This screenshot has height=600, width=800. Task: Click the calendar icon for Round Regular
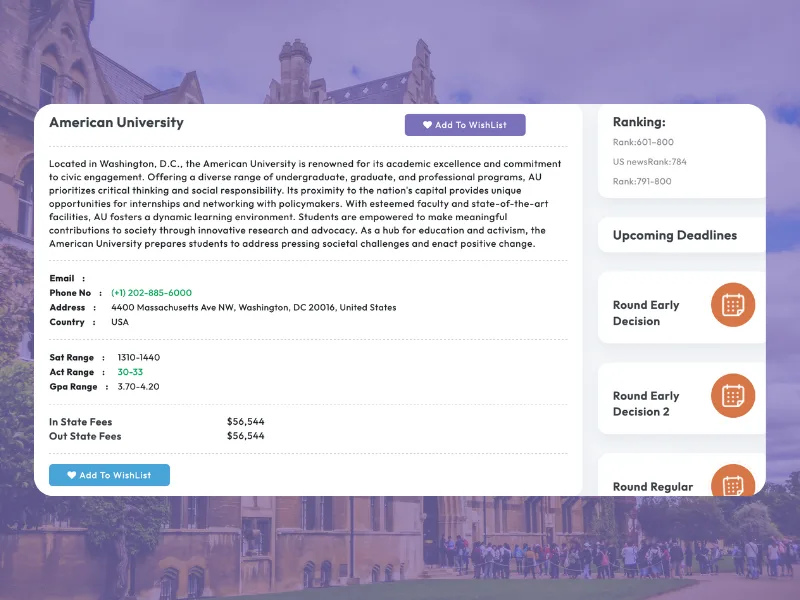[733, 484]
